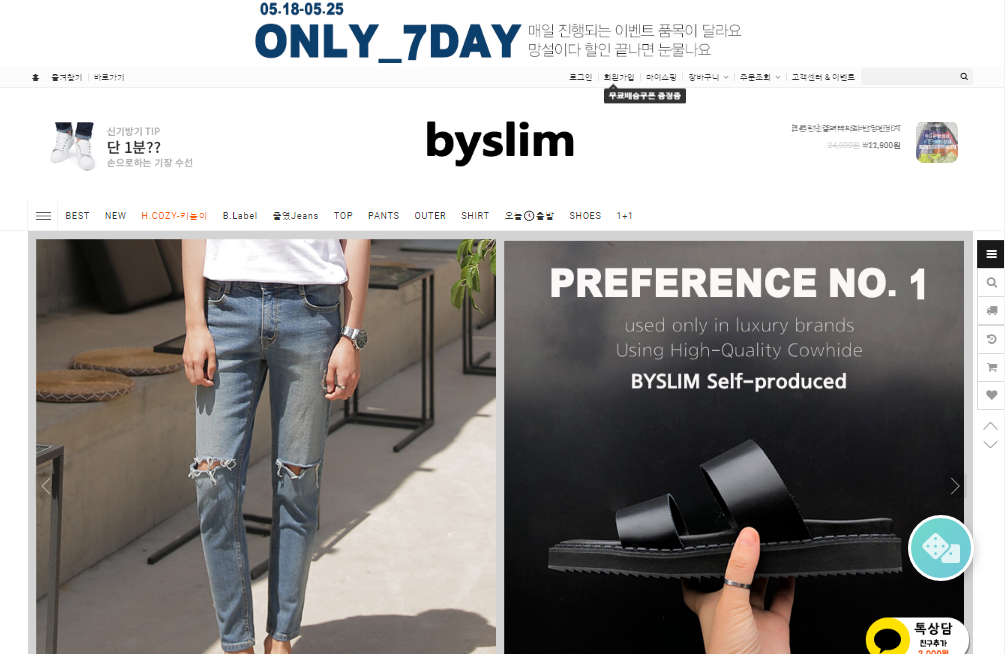The height and width of the screenshot is (654, 1005).
Task: Click the byslim logo
Action: pos(500,142)
